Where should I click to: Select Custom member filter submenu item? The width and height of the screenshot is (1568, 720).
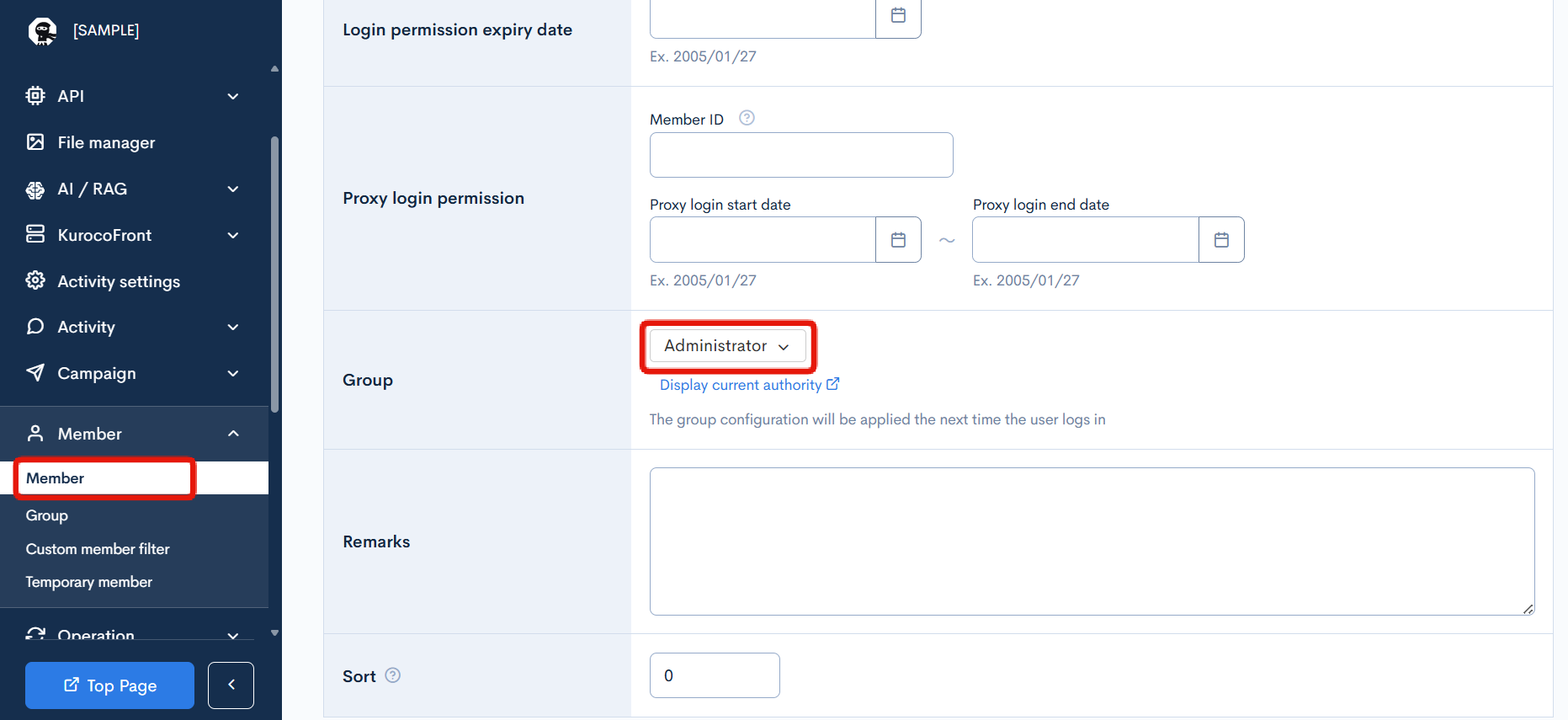98,548
